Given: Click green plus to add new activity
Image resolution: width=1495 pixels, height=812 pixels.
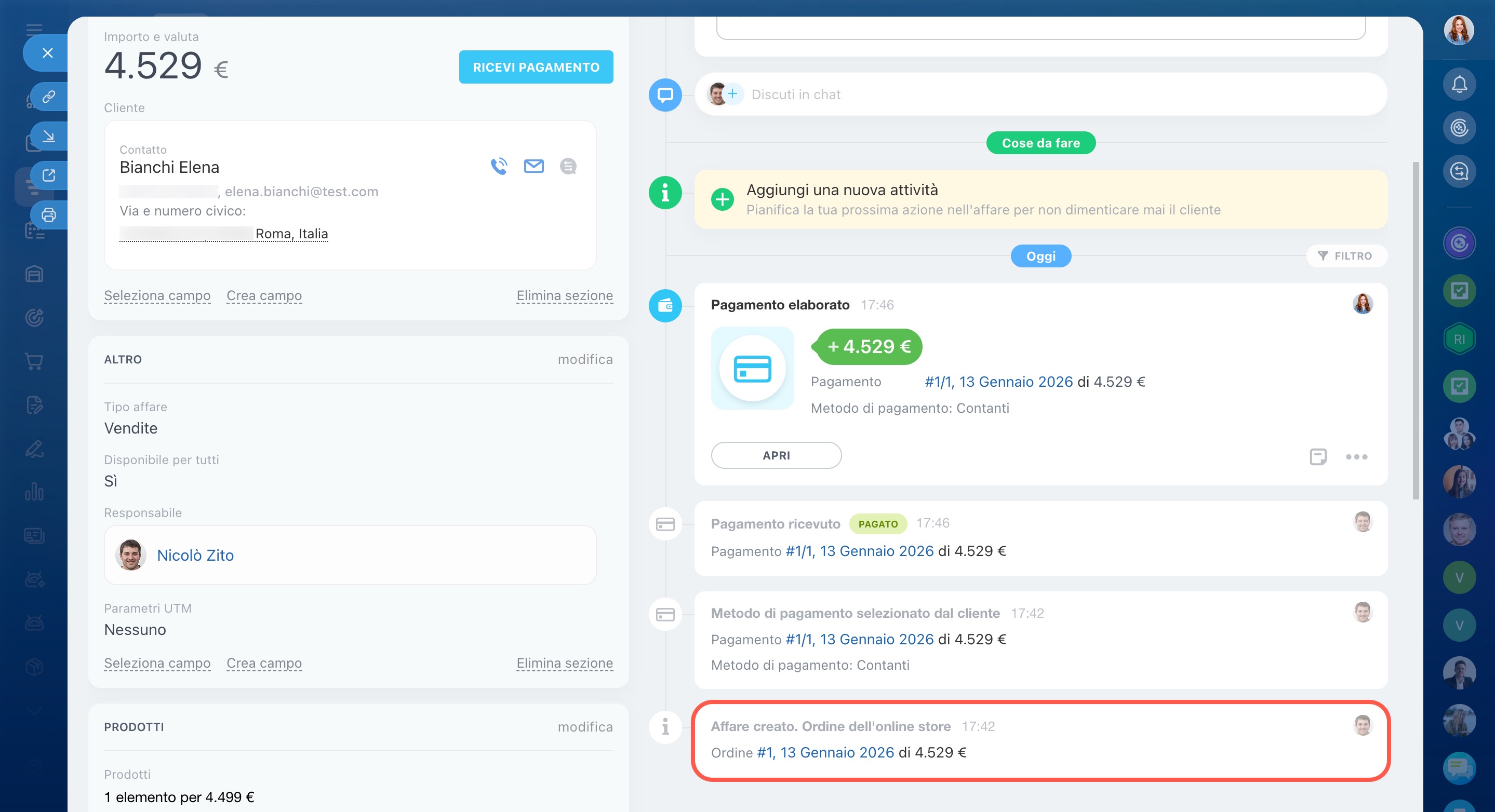Looking at the screenshot, I should tap(722, 199).
